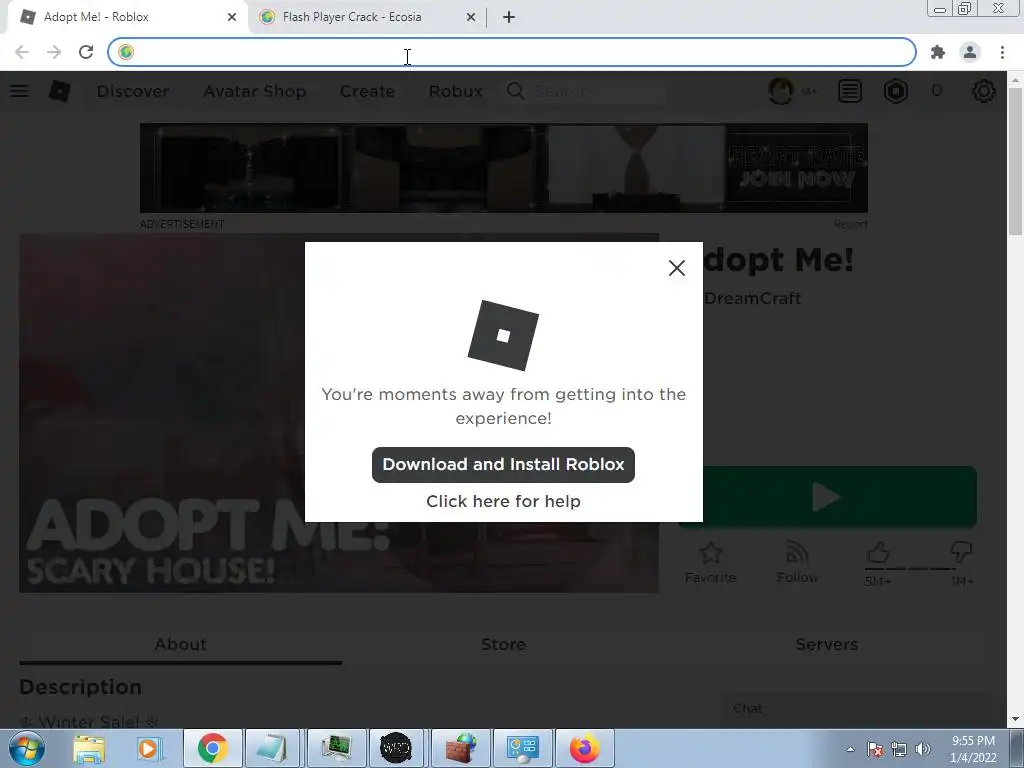Open the taskbar clock showing 9:55 PM
Image resolution: width=1024 pixels, height=768 pixels.
point(973,749)
